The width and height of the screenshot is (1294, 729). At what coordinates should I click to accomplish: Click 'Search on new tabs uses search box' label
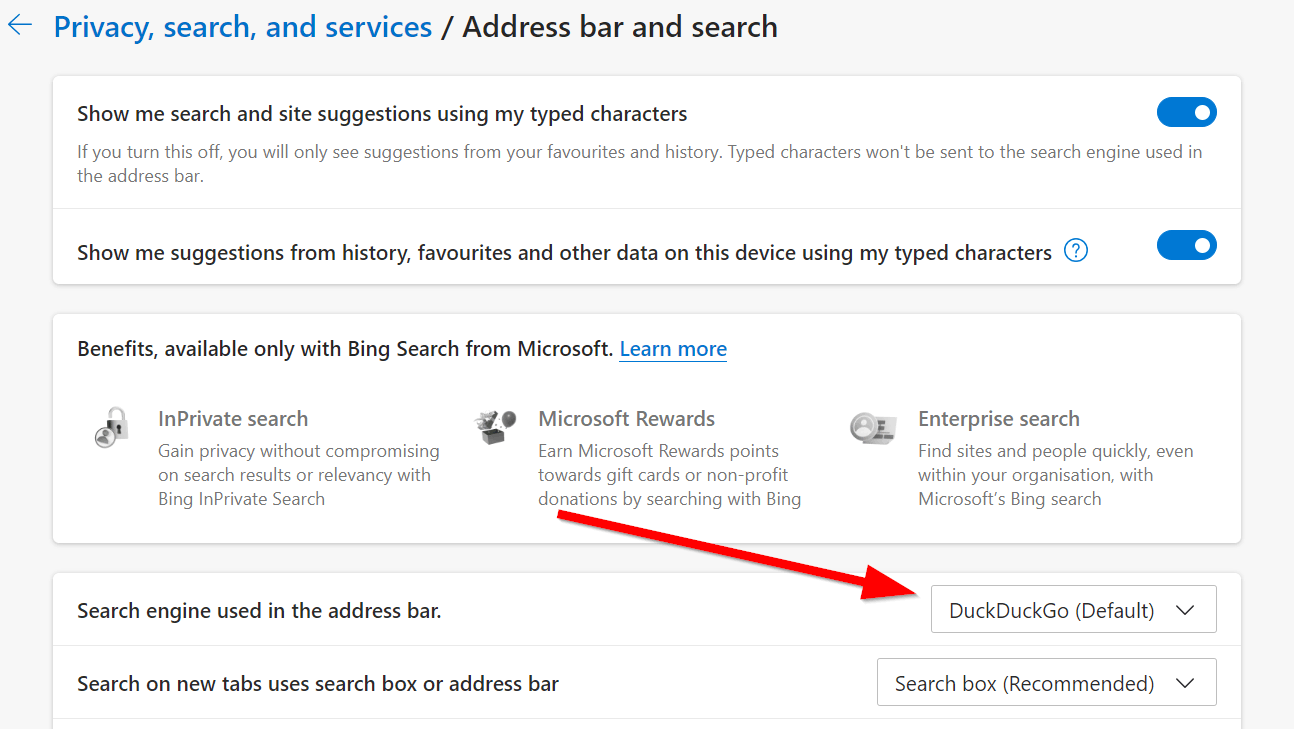pyautogui.click(x=318, y=684)
